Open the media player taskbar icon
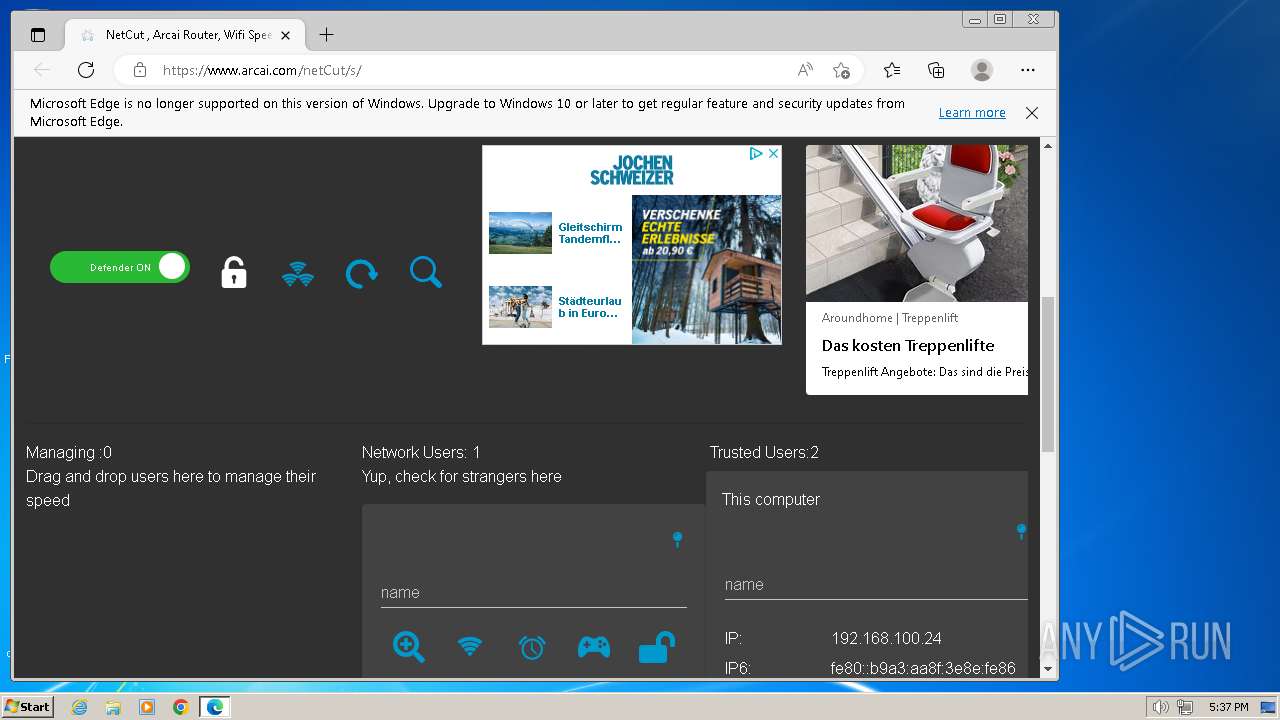Screen dimensions: 1280x720 click(147, 707)
